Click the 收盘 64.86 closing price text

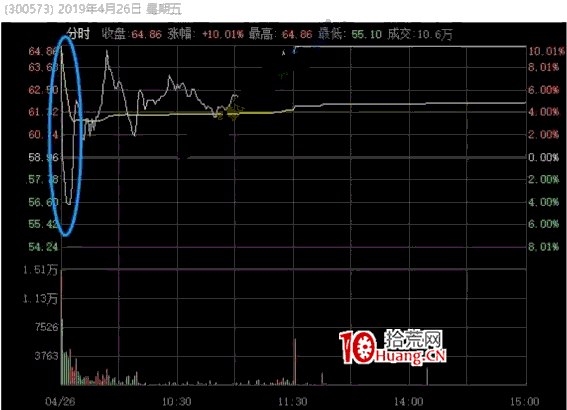tap(132, 34)
